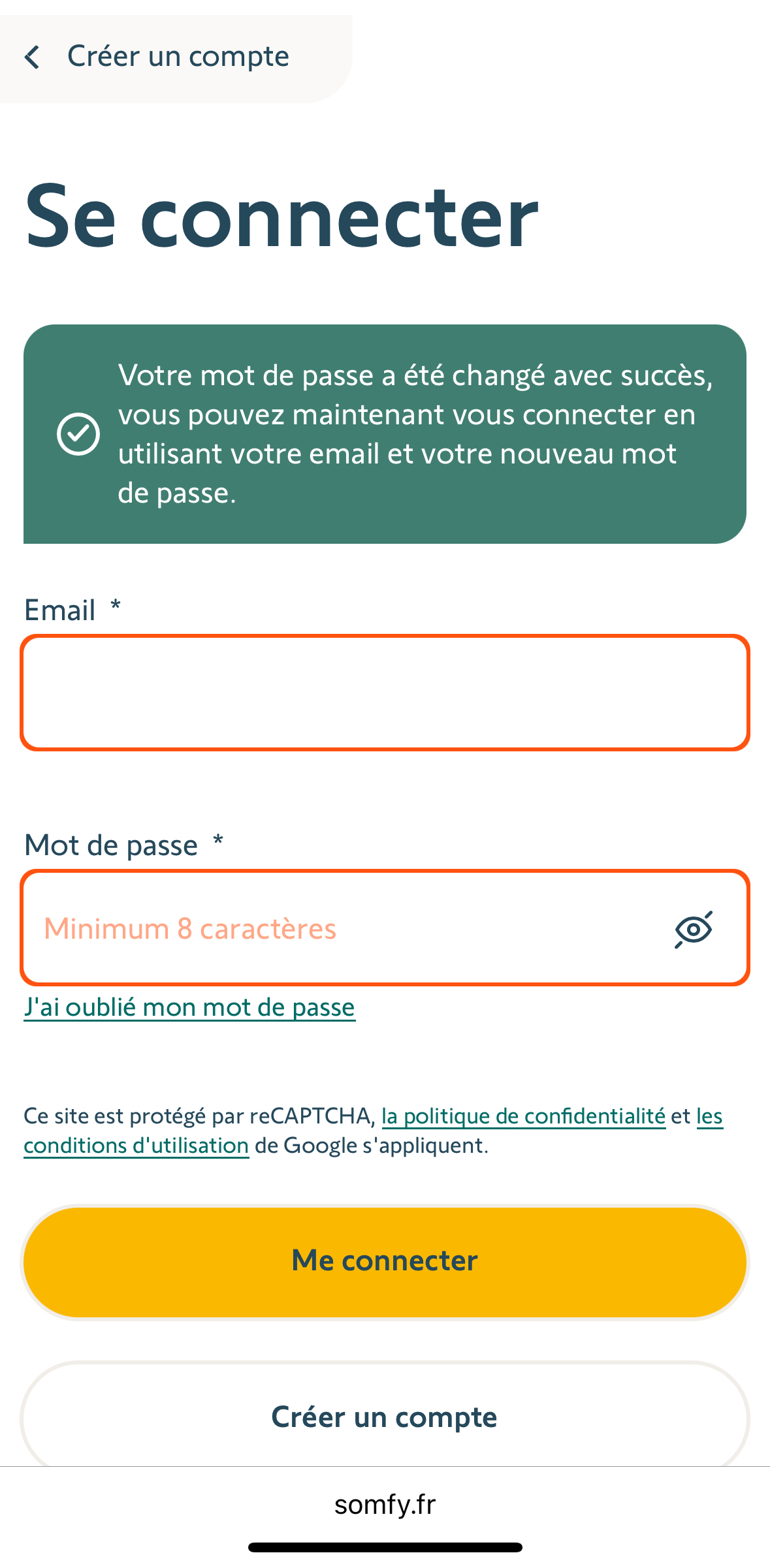
Task: Open "J'ai oublié mon mot de passe" link
Action: 189,1008
